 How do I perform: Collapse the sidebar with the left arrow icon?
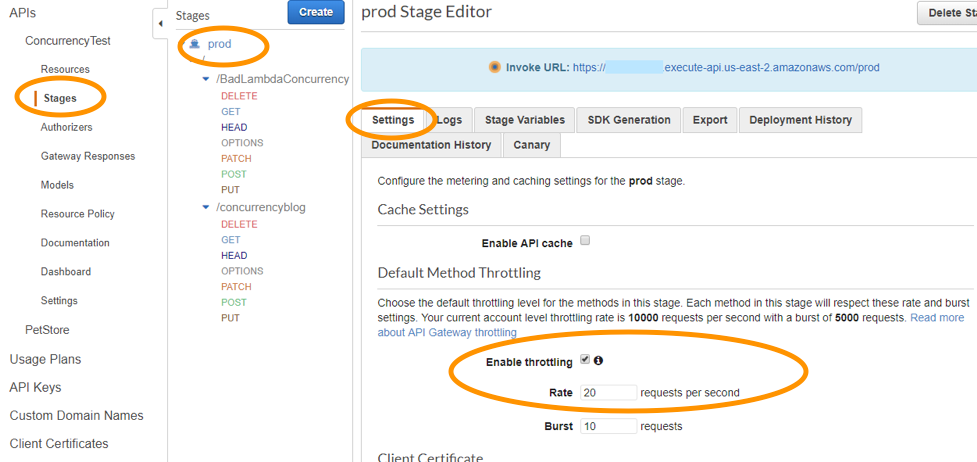(x=160, y=24)
